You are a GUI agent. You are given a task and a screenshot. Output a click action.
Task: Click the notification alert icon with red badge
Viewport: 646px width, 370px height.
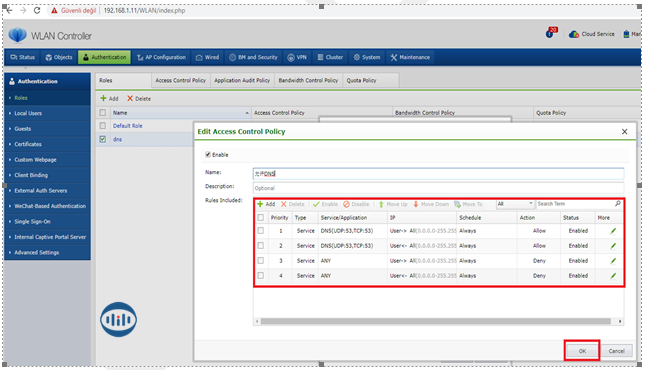pyautogui.click(x=551, y=33)
